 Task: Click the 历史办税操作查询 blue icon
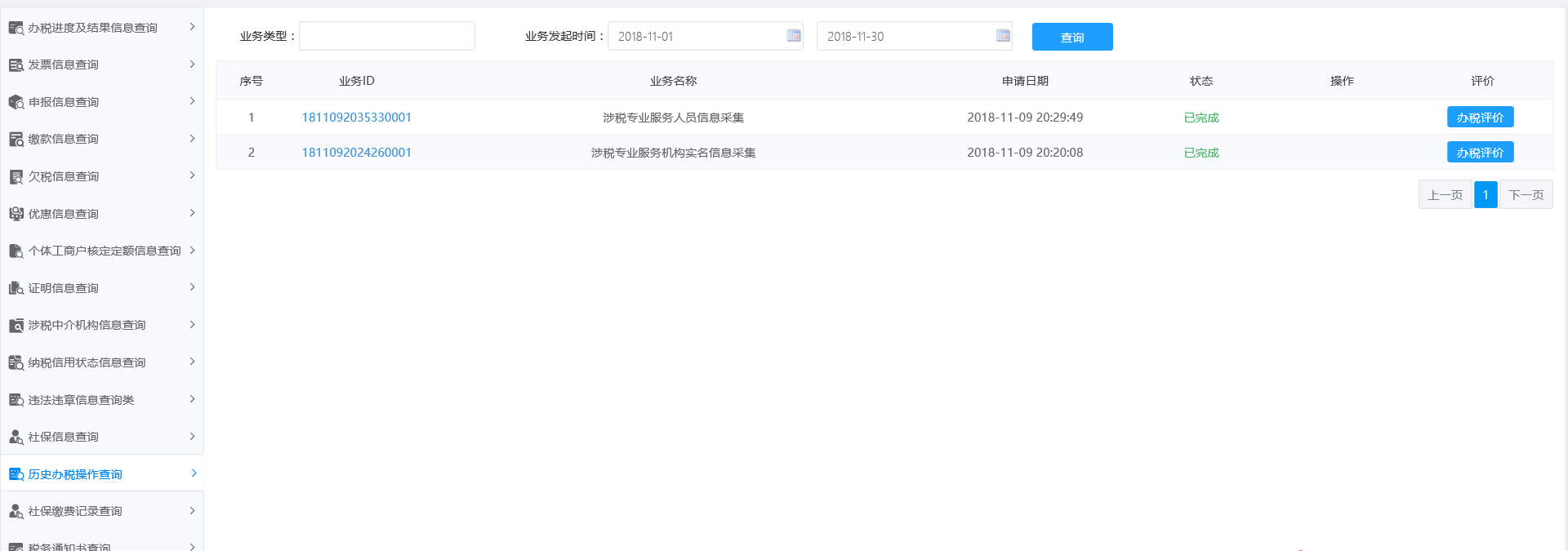point(16,474)
